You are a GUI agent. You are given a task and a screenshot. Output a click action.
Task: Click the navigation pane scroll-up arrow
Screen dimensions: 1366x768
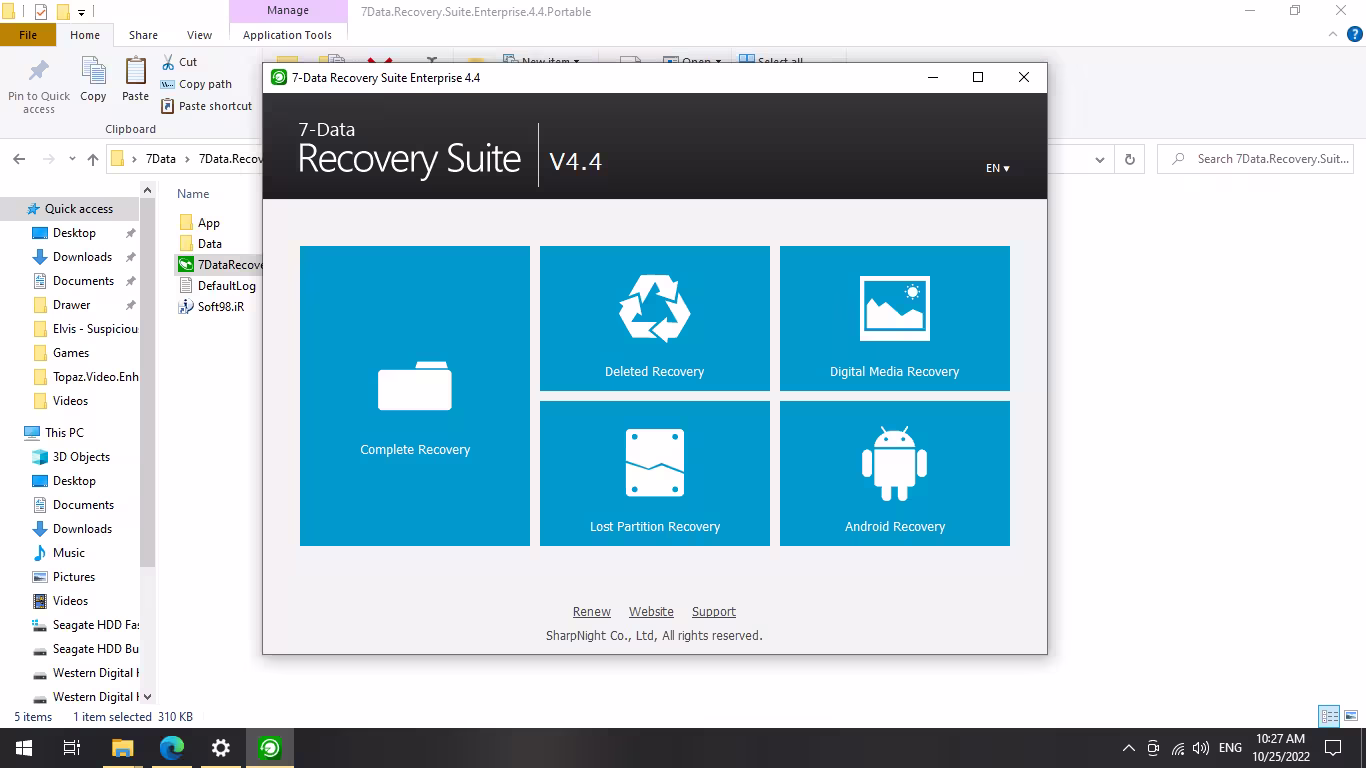pos(148,190)
